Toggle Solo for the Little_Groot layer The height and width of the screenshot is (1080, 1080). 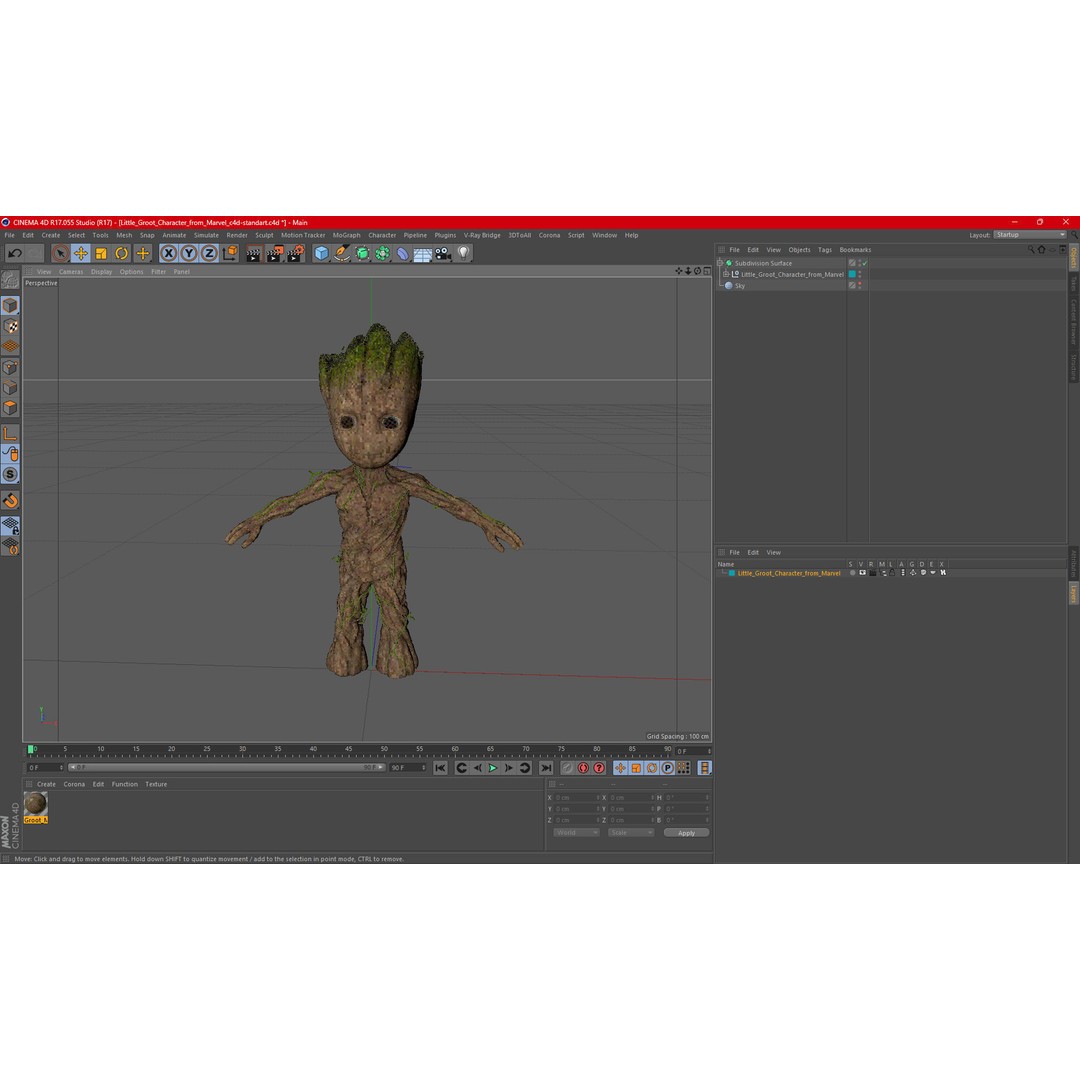pos(852,573)
